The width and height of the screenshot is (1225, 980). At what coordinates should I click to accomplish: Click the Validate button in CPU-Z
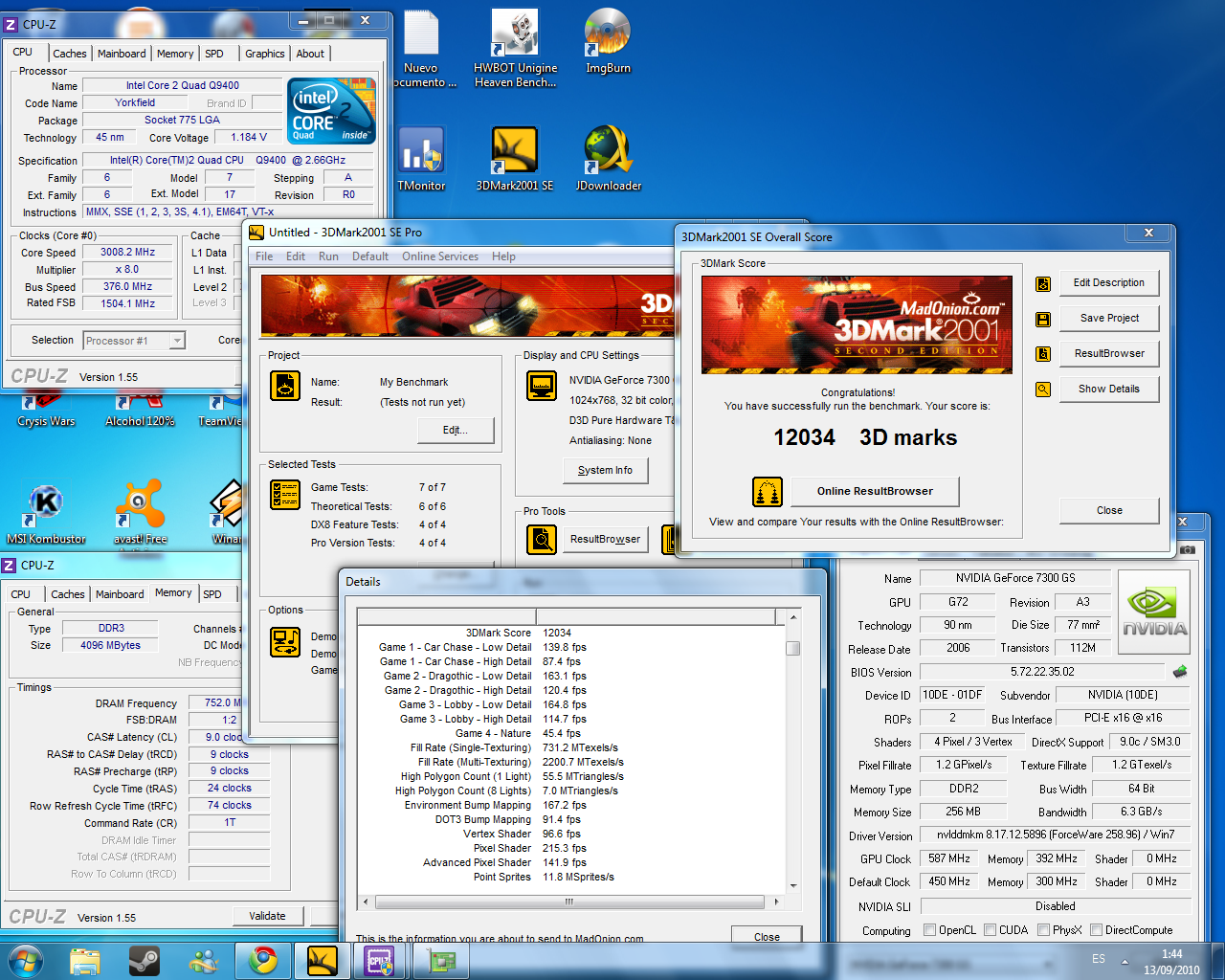click(x=267, y=916)
